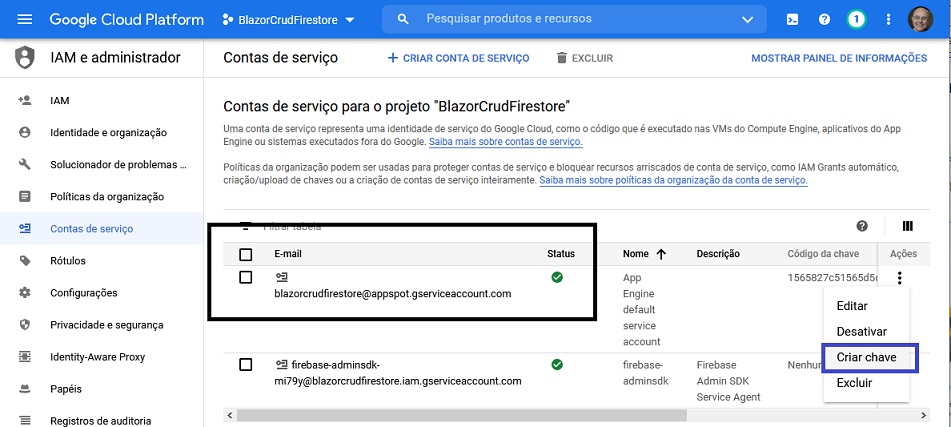The width and height of the screenshot is (951, 427).
Task: Click the green status check for appspot account
Action: [x=557, y=277]
